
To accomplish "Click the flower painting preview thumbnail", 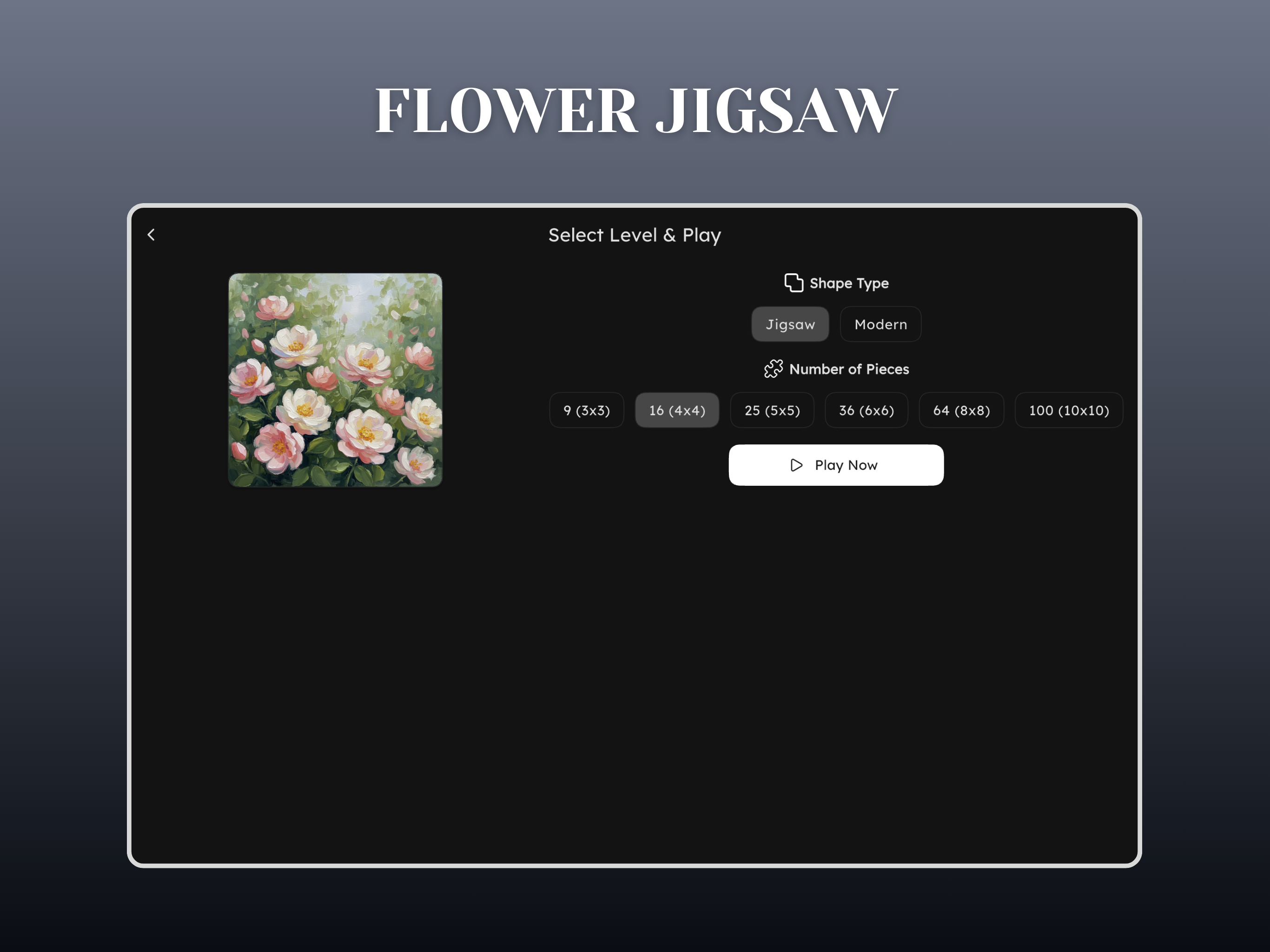I will (x=335, y=380).
